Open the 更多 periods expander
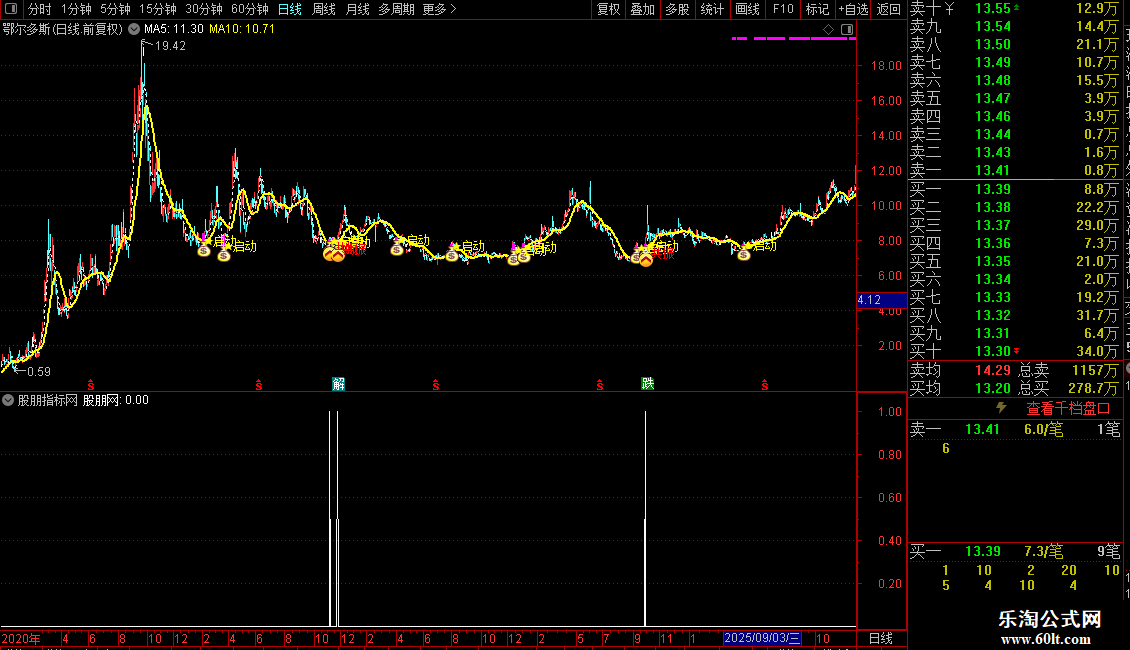This screenshot has width=1130, height=650. pos(439,9)
